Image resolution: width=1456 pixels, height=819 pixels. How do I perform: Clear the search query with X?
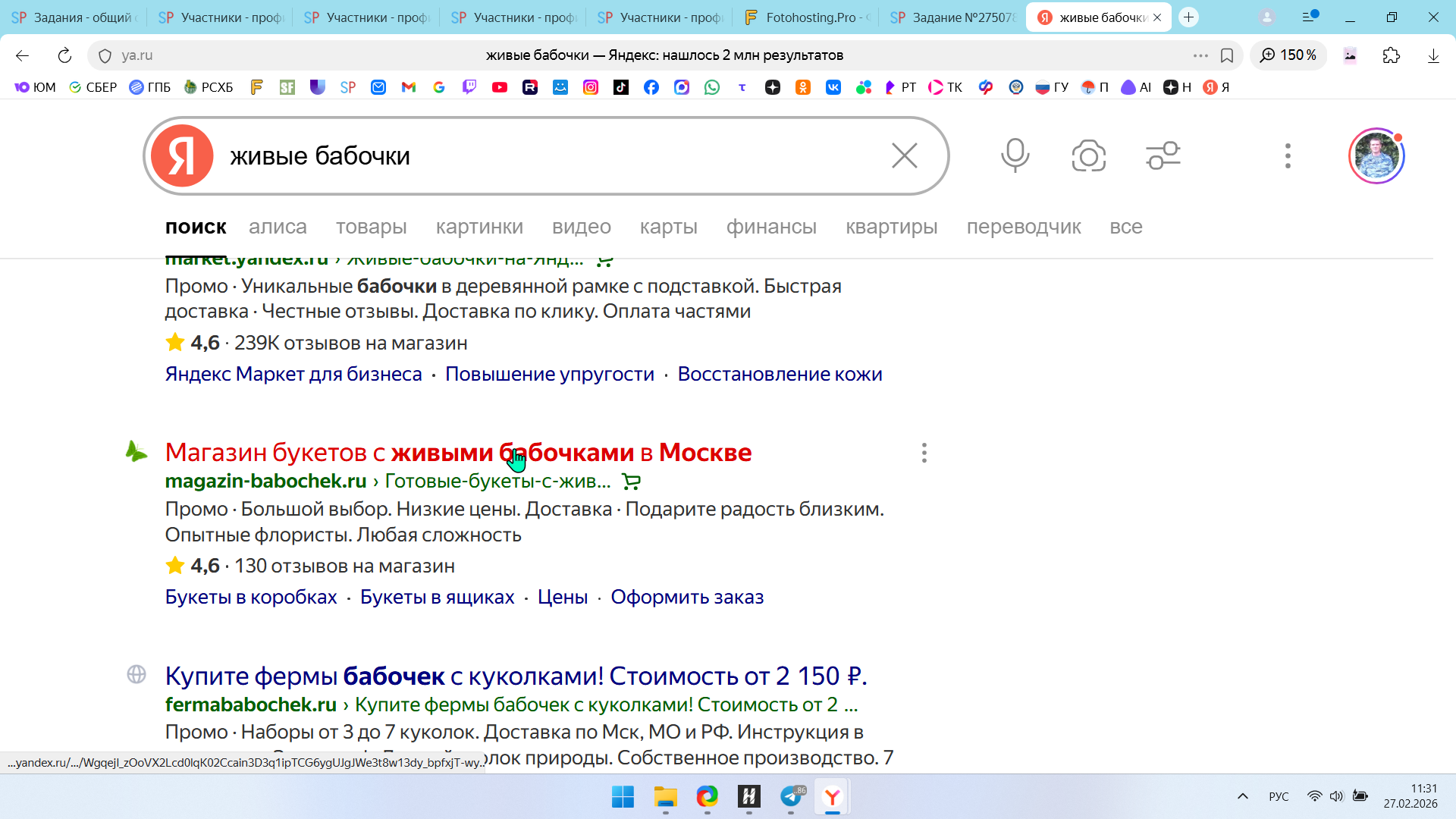point(904,155)
